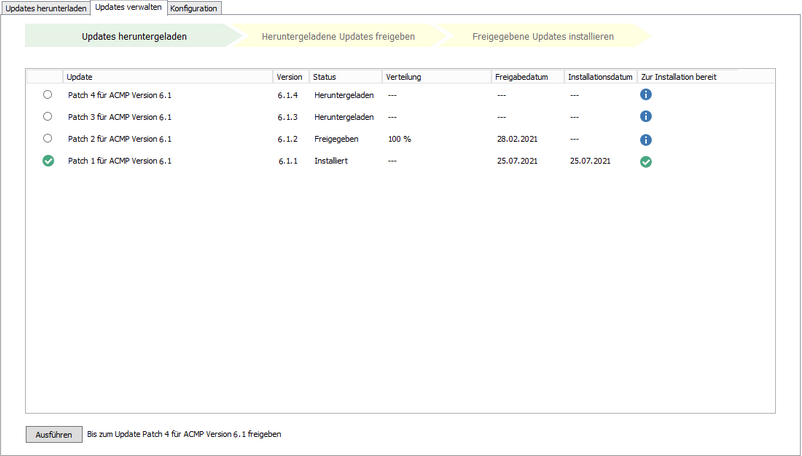Click 'Freigegeben' status cell
Screen dimensions: 802x456
[336, 139]
